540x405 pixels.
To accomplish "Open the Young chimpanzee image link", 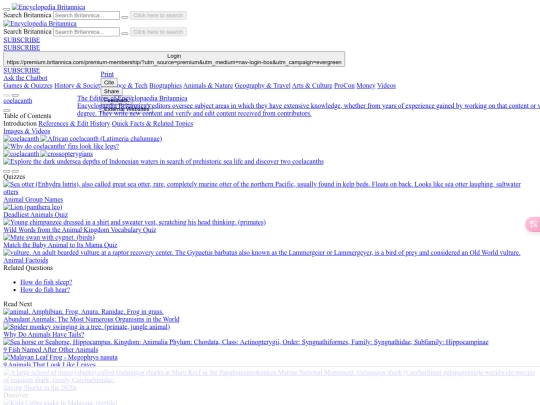I will pos(135,222).
